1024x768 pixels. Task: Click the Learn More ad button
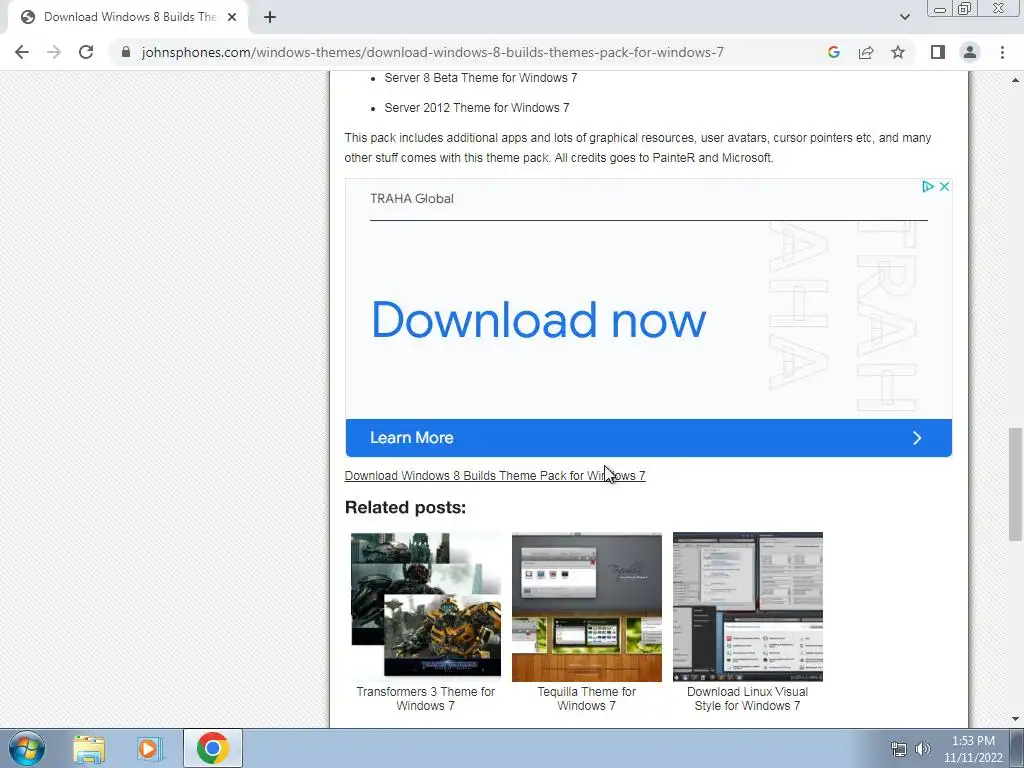click(648, 438)
